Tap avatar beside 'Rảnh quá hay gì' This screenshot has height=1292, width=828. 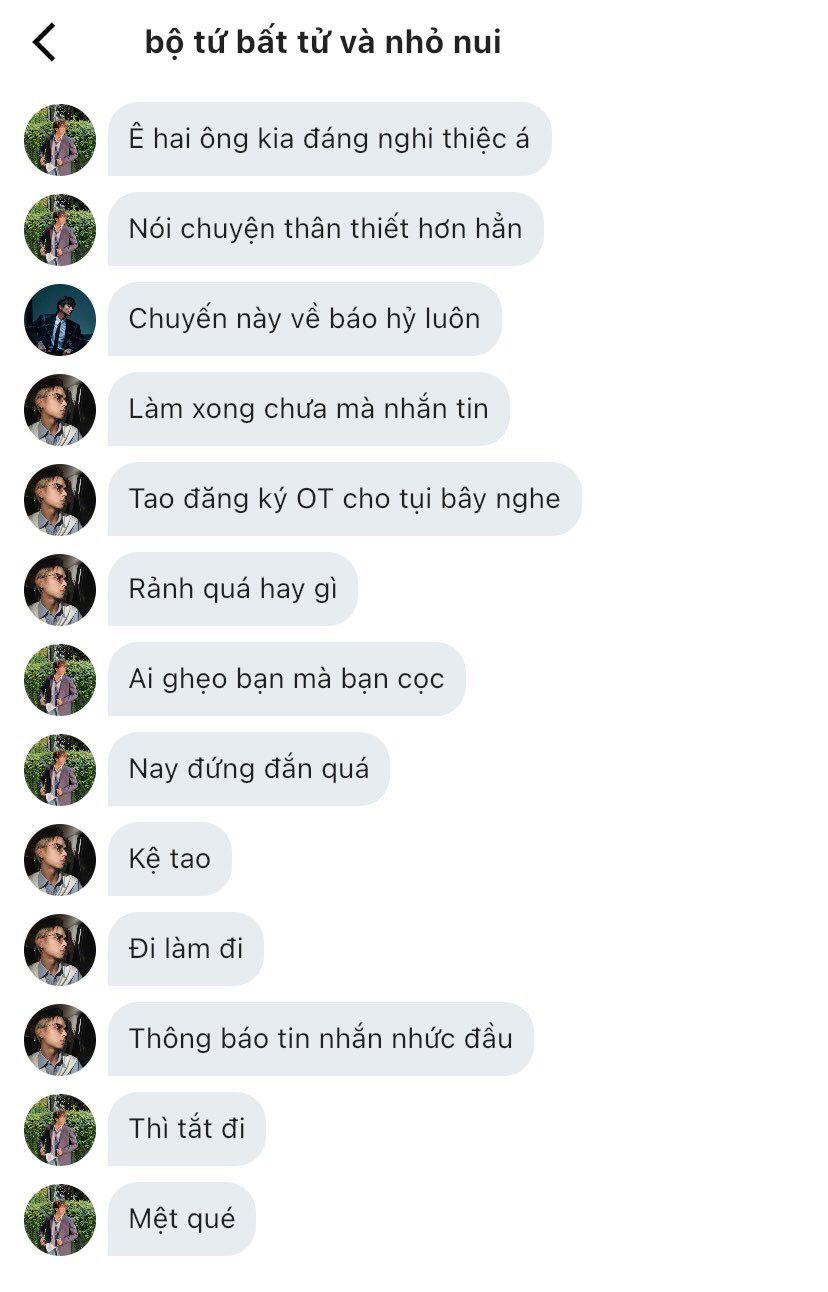(60, 589)
